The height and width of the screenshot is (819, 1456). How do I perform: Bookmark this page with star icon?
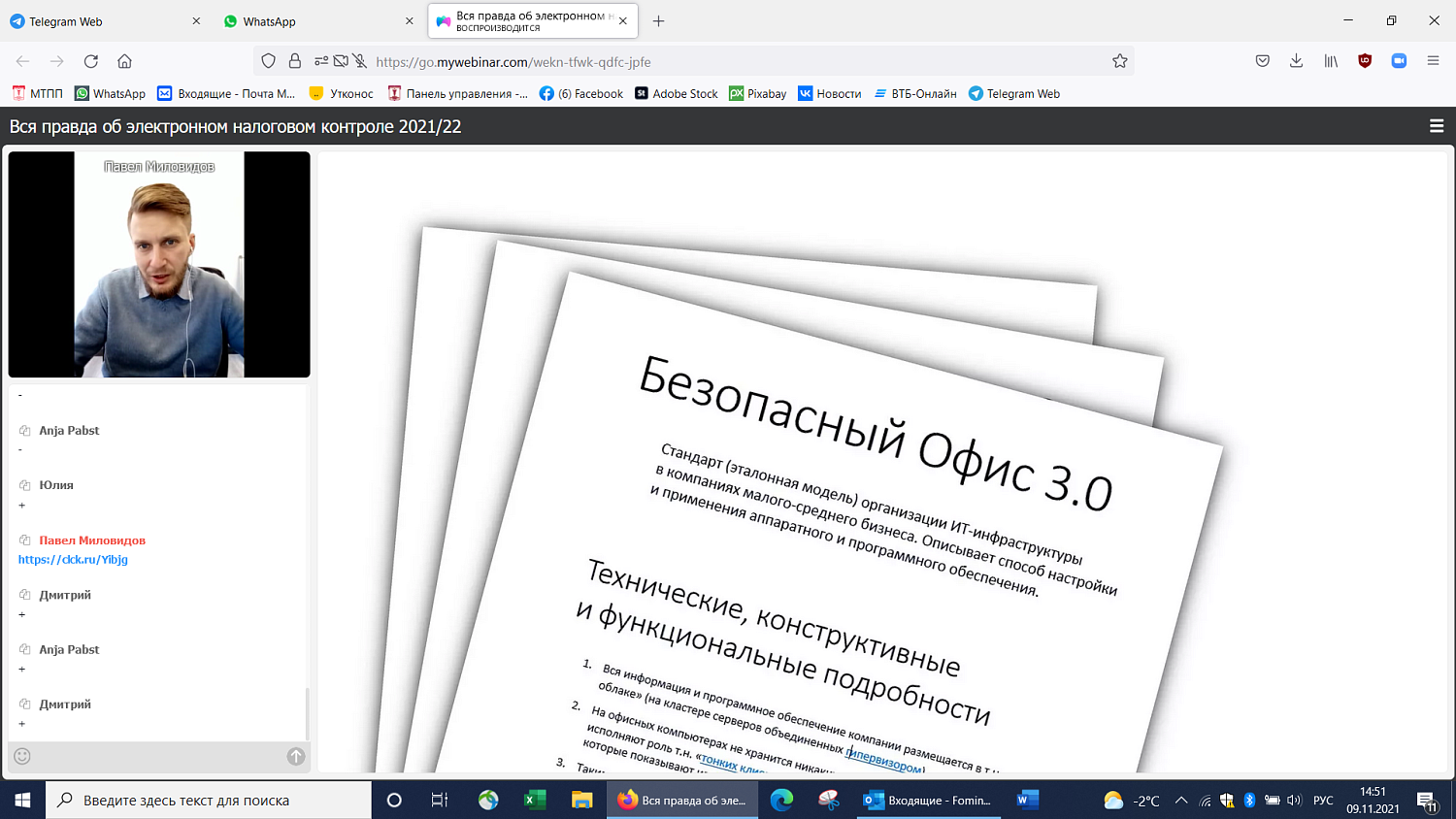pyautogui.click(x=1119, y=61)
